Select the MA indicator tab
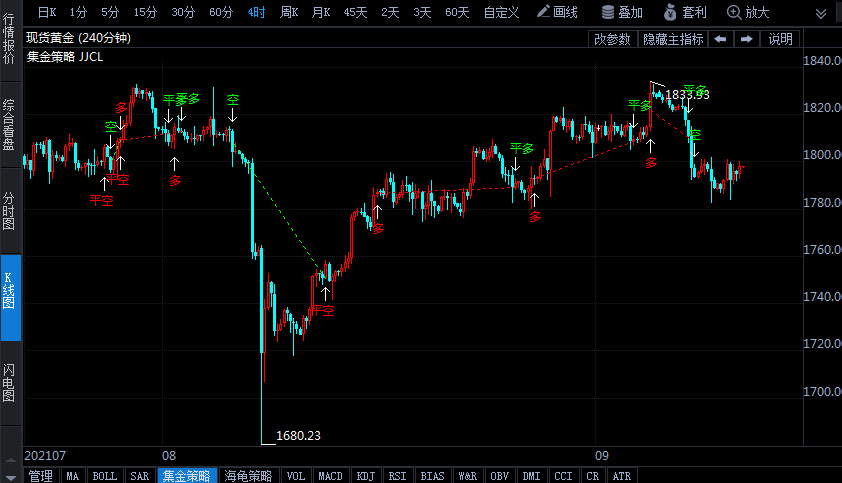842x483 pixels. [72, 476]
